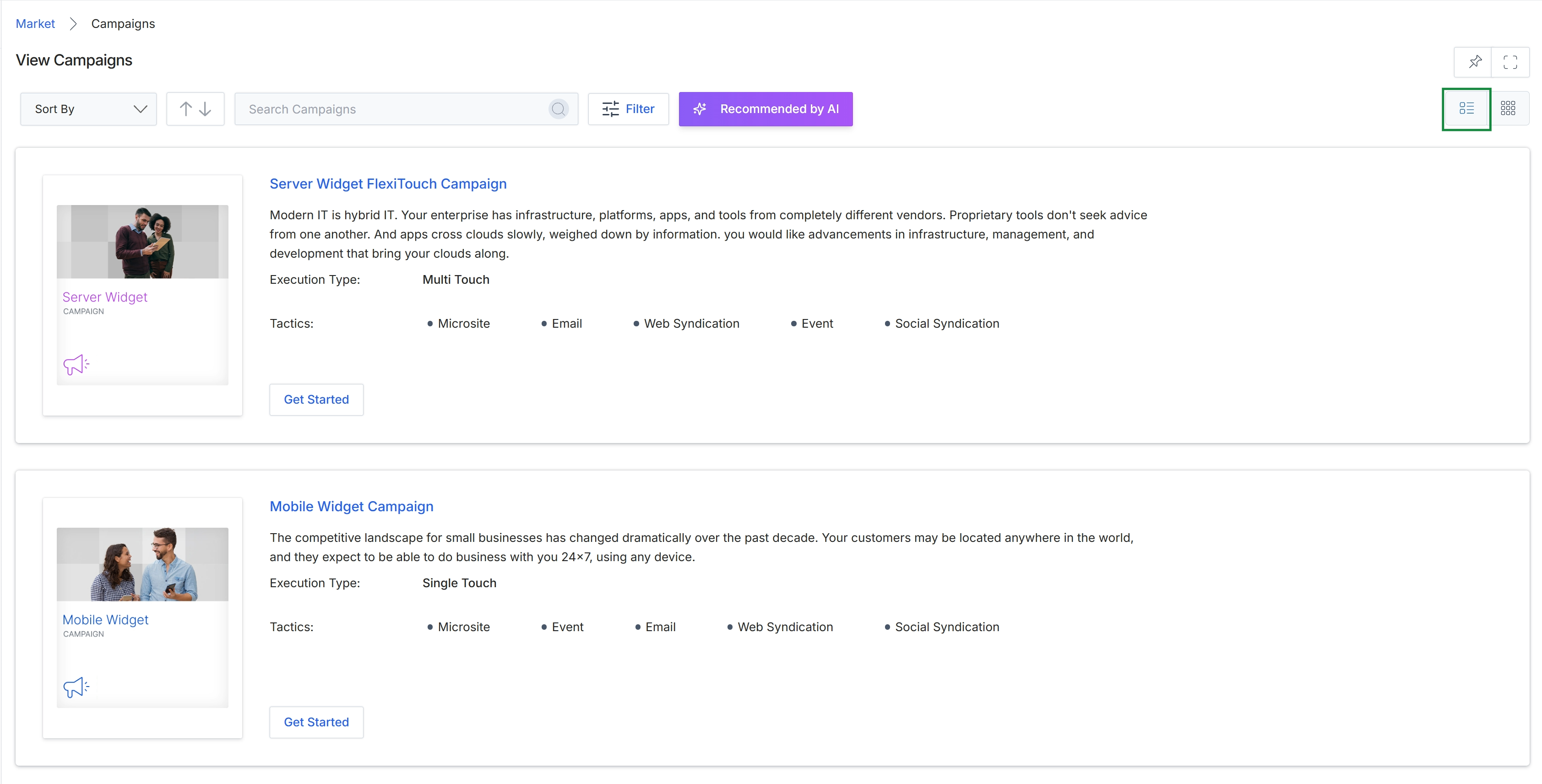The width and height of the screenshot is (1542, 784).
Task: Click Get Started for Mobile Widget campaign
Action: [x=316, y=722]
